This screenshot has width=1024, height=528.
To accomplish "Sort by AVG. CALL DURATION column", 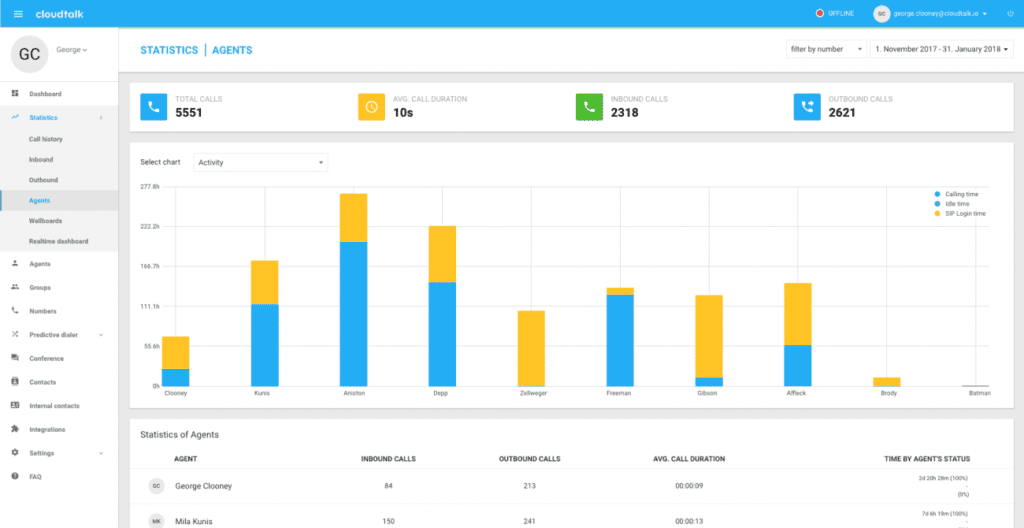I will (x=689, y=459).
